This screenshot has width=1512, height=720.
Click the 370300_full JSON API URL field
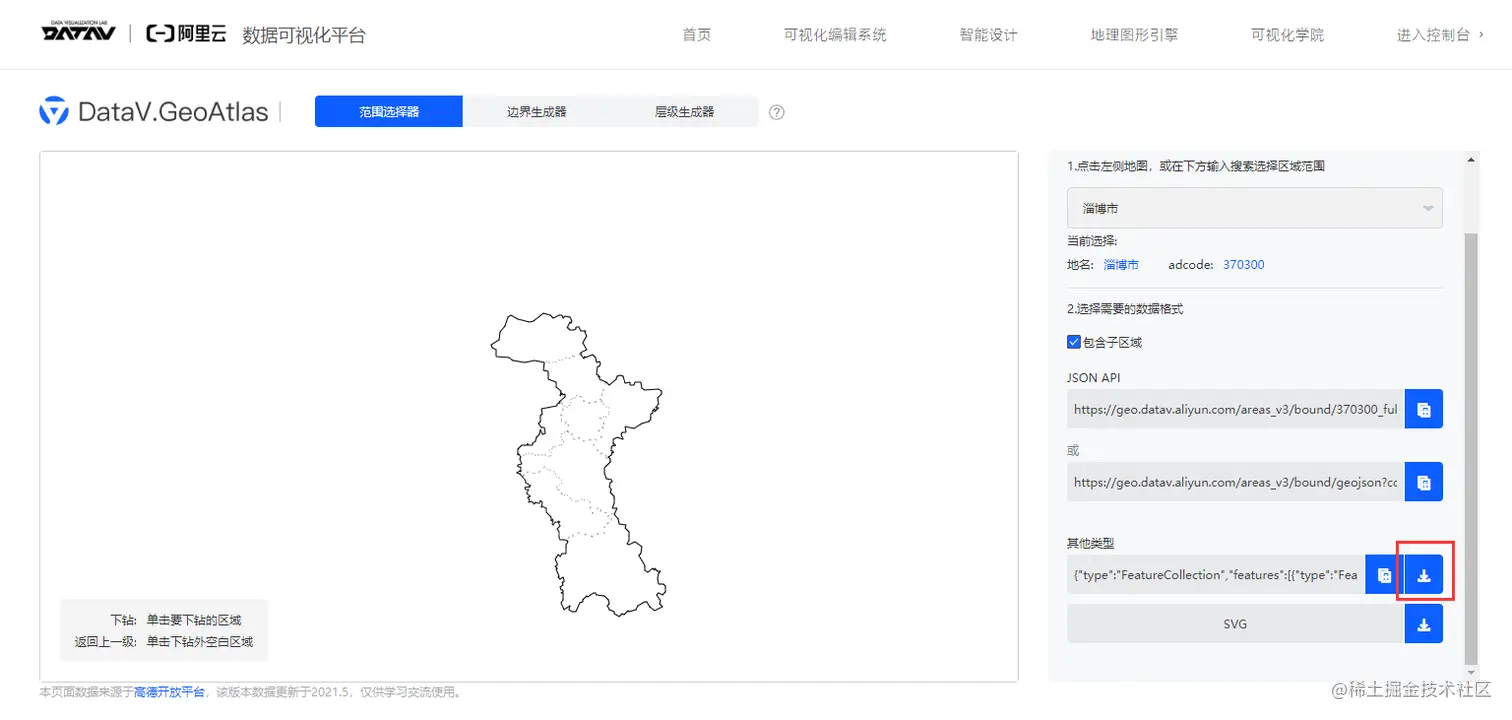click(x=1236, y=409)
